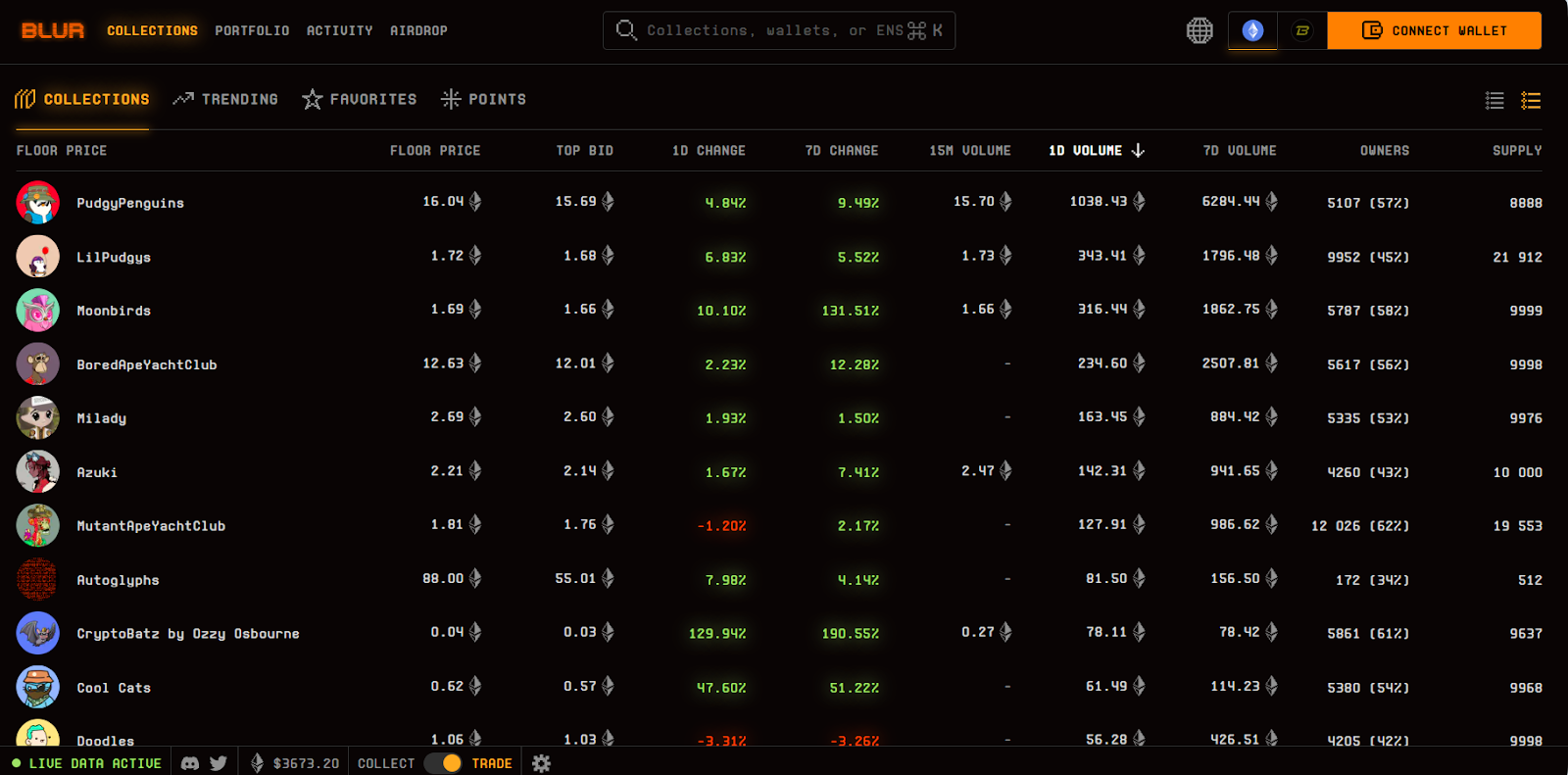Viewport: 1568px width, 775px height.
Task: Switch to the Trending tab
Action: (225, 99)
